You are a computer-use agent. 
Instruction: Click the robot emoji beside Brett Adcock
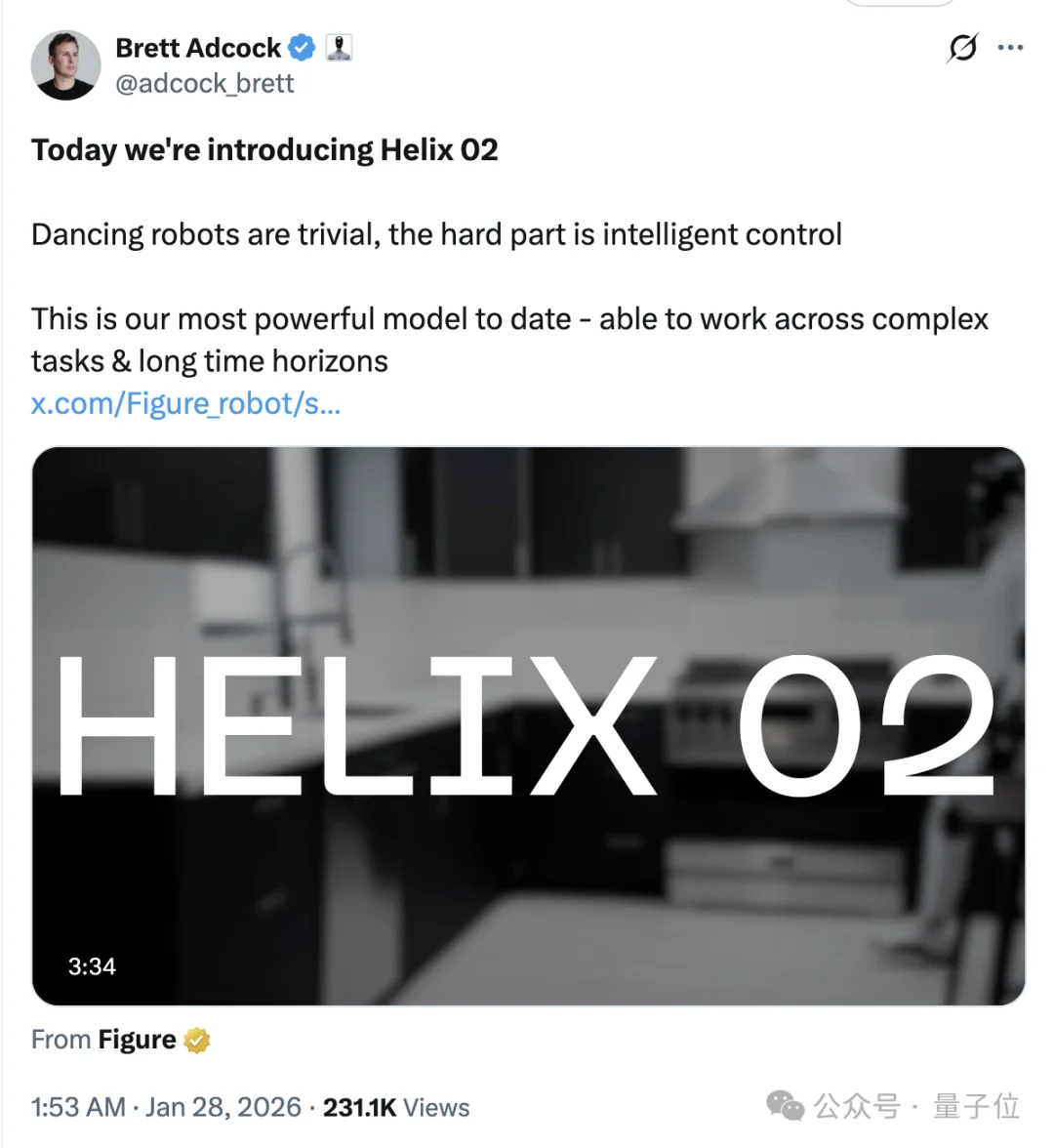coord(339,47)
